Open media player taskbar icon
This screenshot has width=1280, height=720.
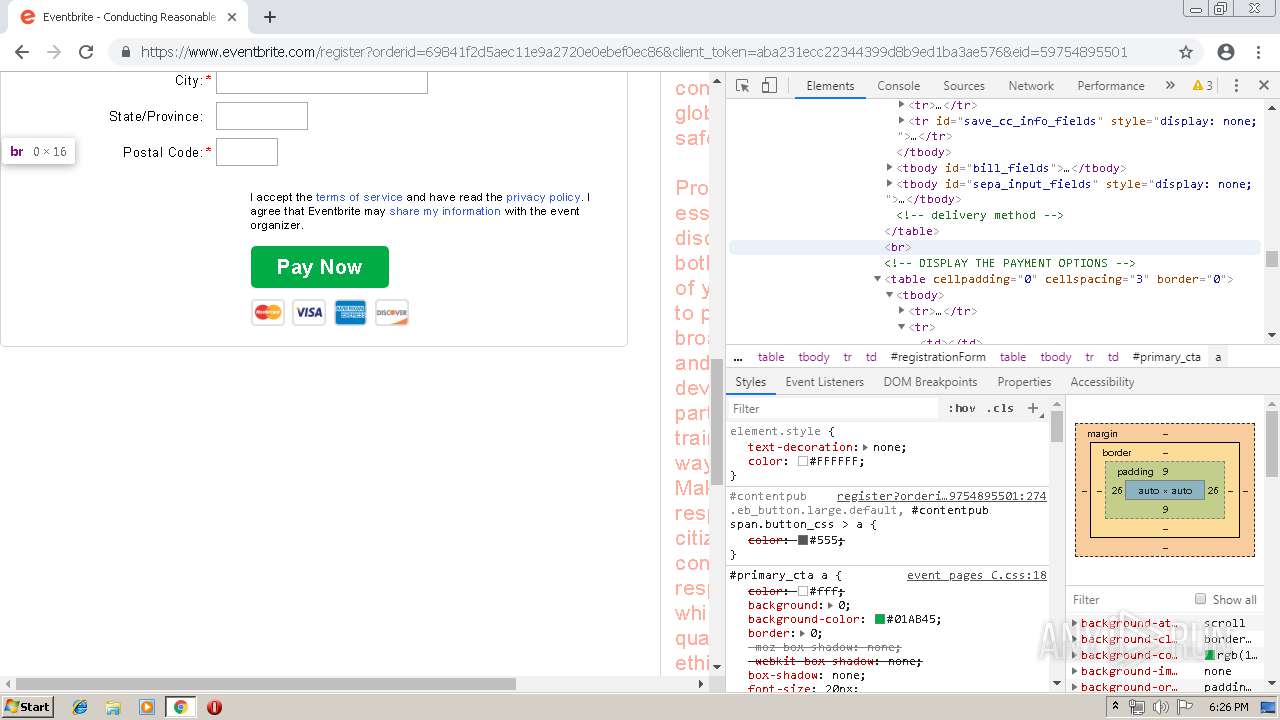tap(147, 707)
